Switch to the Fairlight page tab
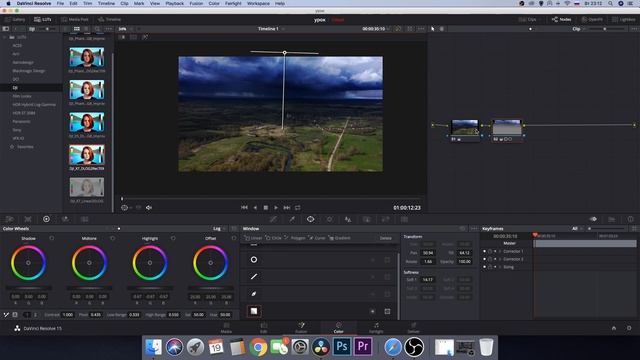 [x=376, y=328]
